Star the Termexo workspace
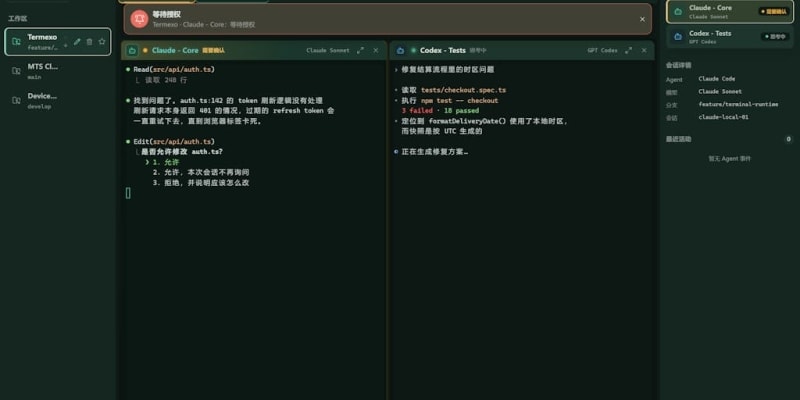Screen dimensions: 800x400 click(102, 42)
